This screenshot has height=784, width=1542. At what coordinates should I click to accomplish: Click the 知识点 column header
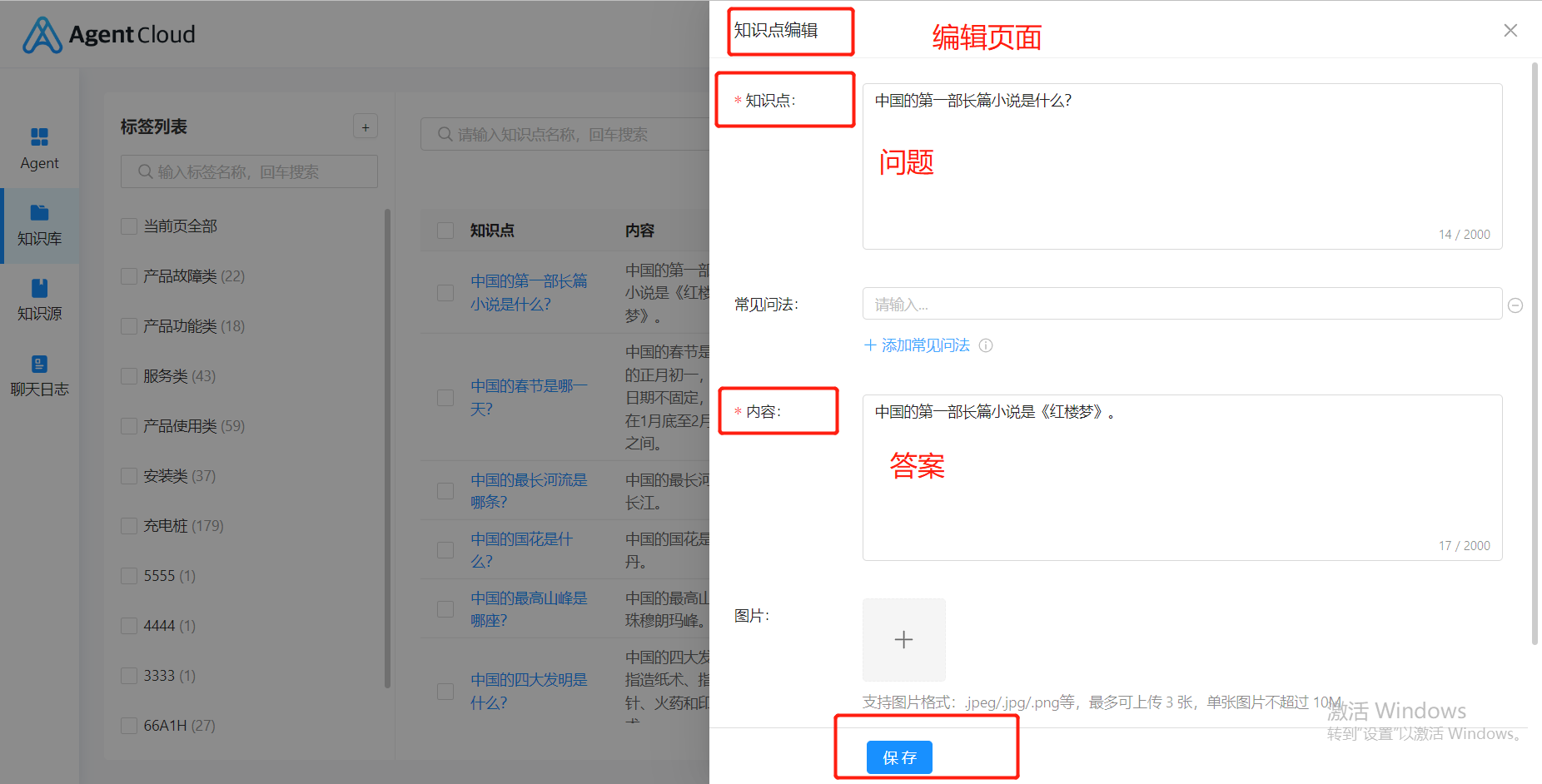click(492, 231)
